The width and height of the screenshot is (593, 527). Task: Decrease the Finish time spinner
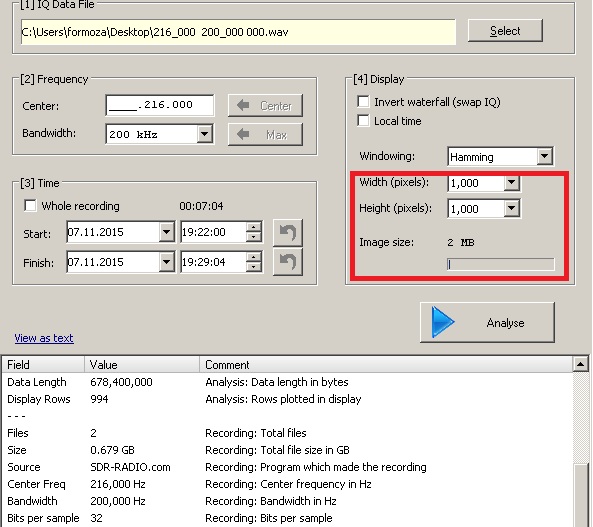(253, 267)
